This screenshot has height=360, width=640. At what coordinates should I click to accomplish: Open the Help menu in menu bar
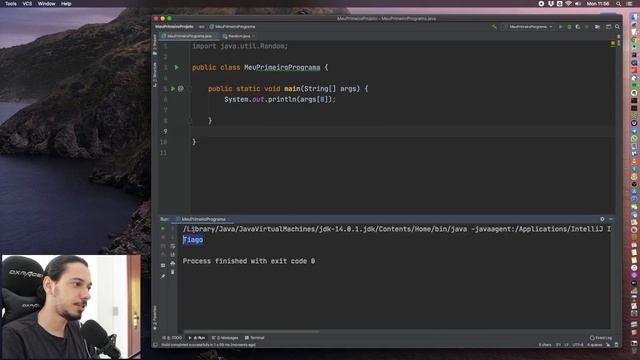pyautogui.click(x=66, y=4)
